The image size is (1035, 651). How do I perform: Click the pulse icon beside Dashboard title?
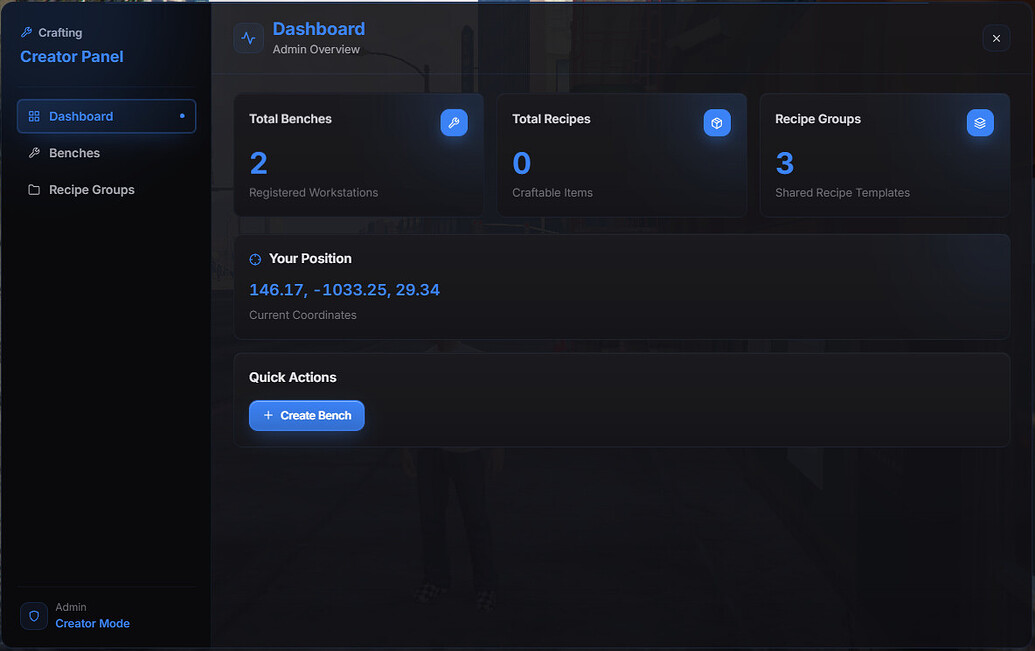point(248,38)
